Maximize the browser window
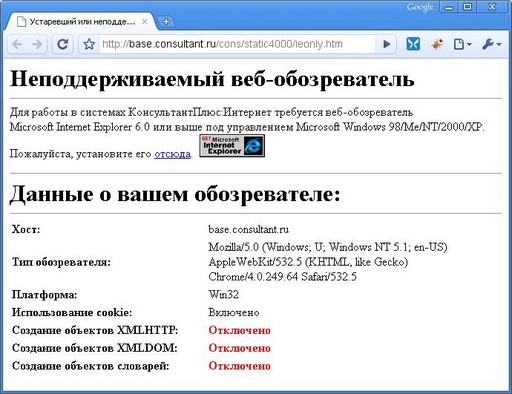512x394 pixels. (468, 7)
